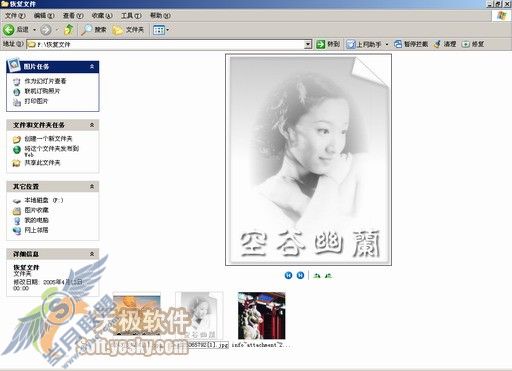
Task: Collapse the Picture Tasks panel
Action: [x=92, y=67]
